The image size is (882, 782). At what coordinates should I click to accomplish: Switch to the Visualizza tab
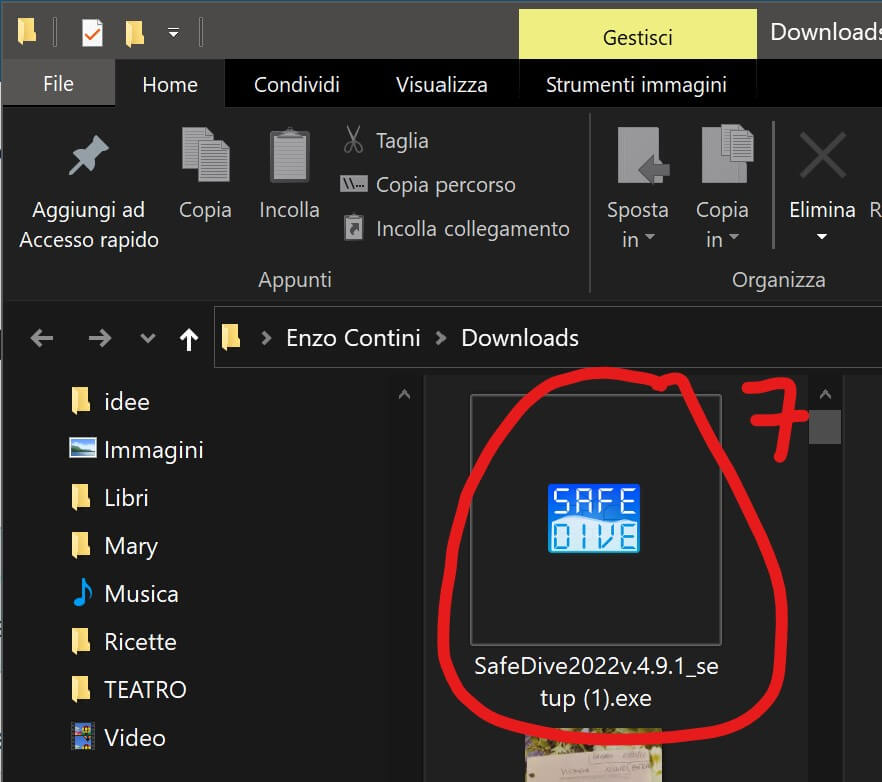click(441, 85)
